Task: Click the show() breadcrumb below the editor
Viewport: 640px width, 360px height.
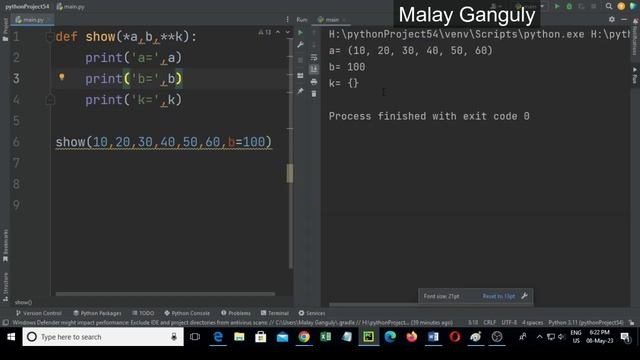Action: point(23,302)
